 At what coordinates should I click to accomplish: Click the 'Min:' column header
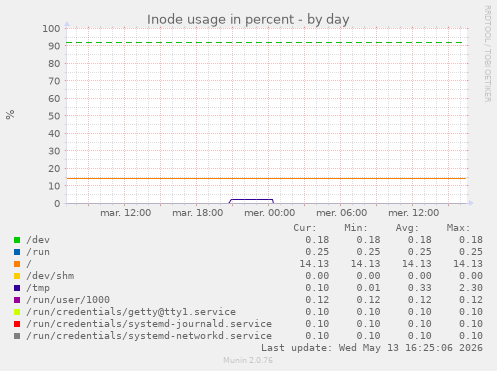point(356,228)
